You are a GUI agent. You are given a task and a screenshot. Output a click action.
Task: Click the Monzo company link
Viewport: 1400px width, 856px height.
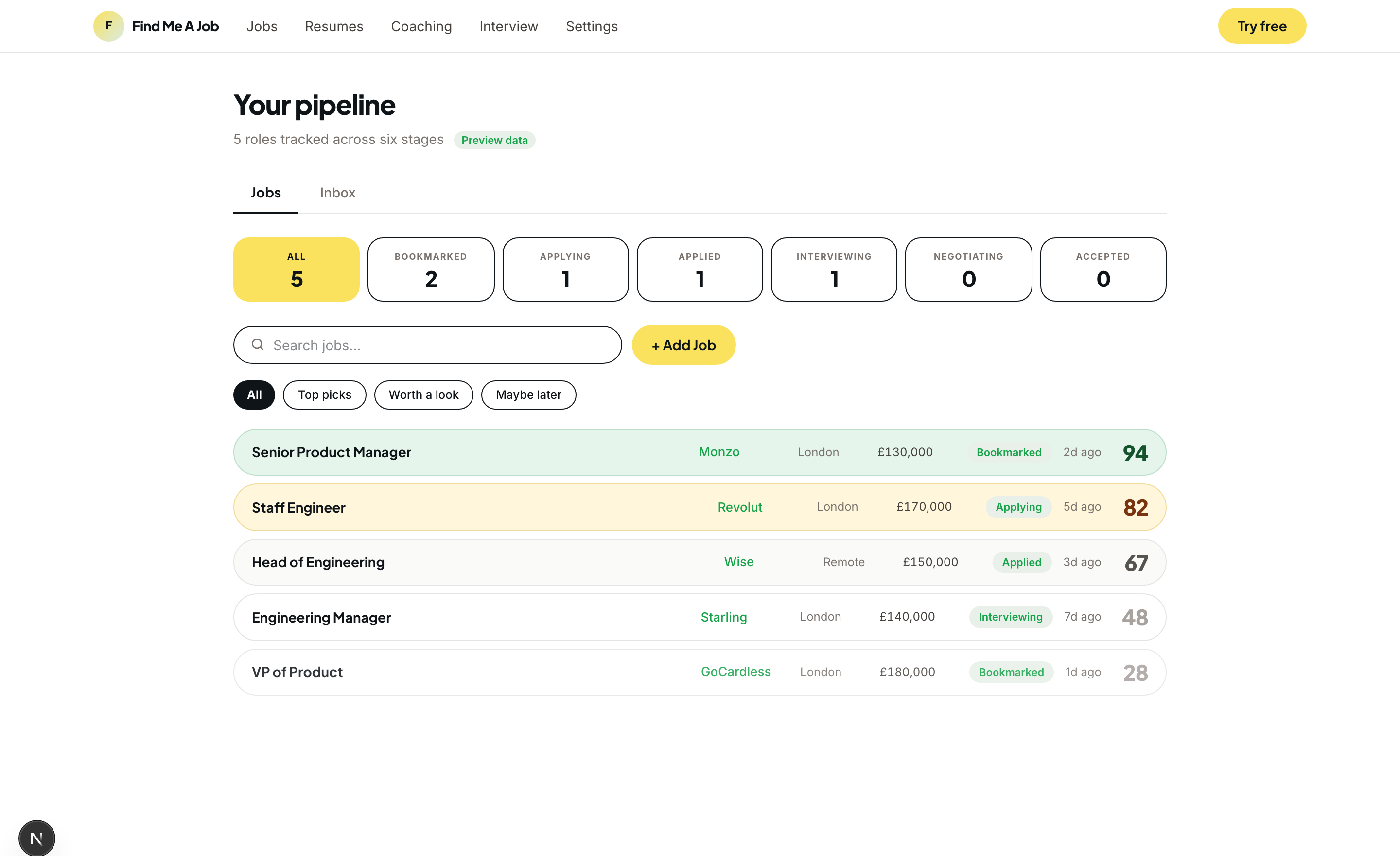(719, 452)
